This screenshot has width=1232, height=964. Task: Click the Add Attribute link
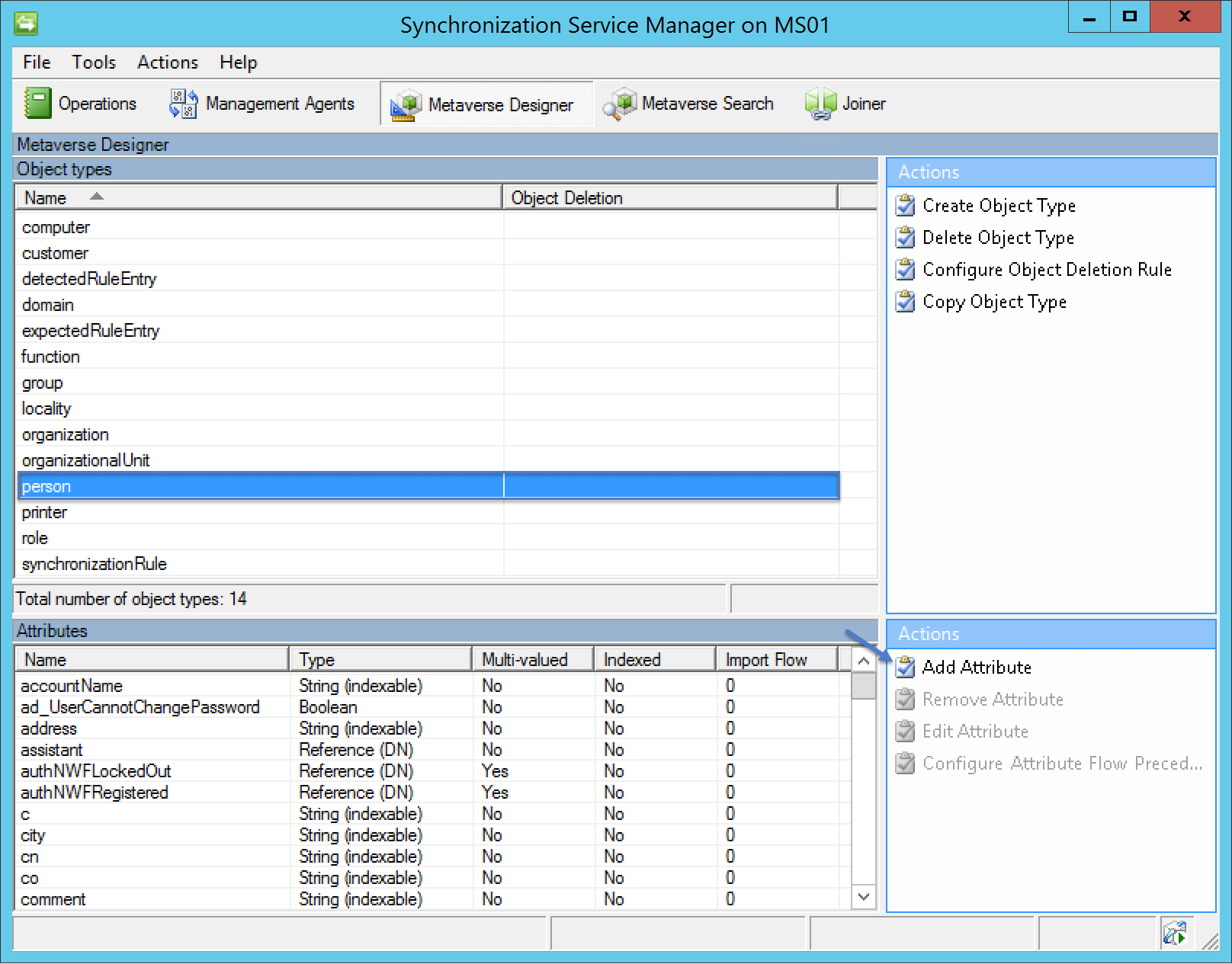point(977,668)
